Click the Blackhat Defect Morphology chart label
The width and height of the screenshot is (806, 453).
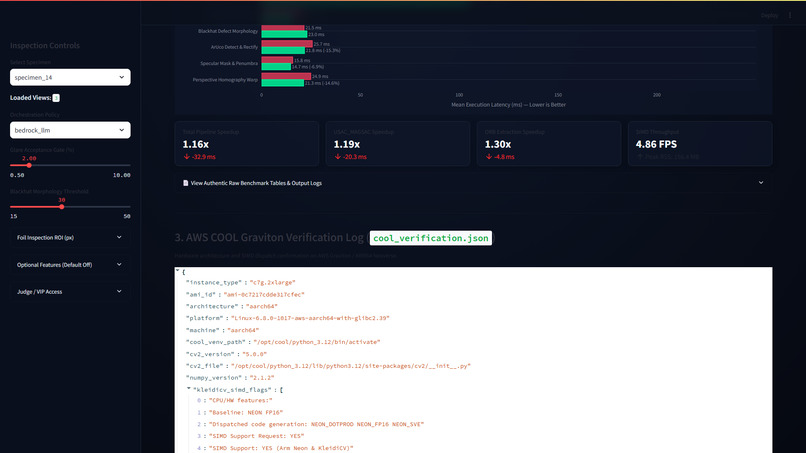click(228, 31)
